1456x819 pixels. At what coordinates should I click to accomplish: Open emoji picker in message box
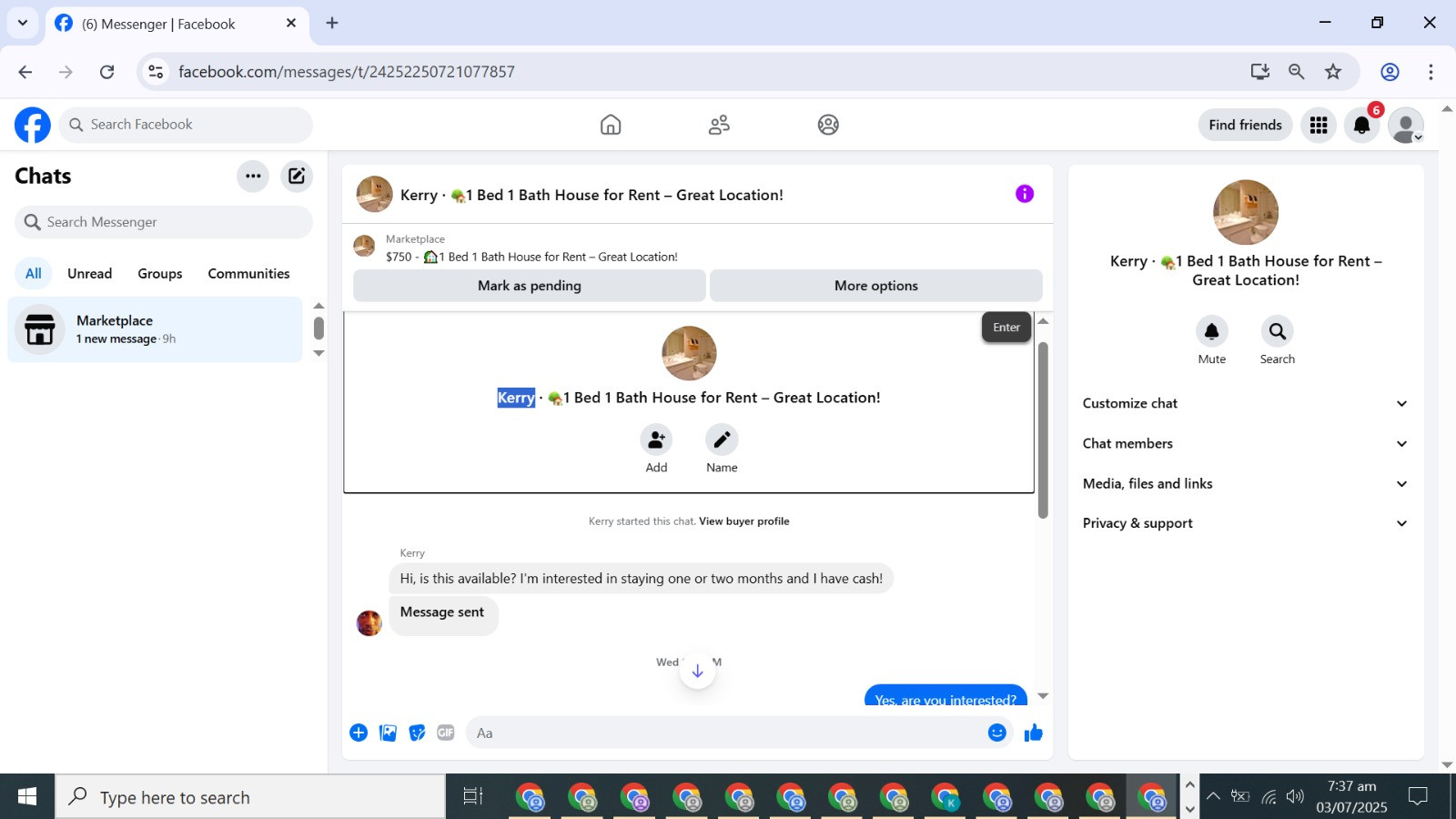tap(997, 733)
